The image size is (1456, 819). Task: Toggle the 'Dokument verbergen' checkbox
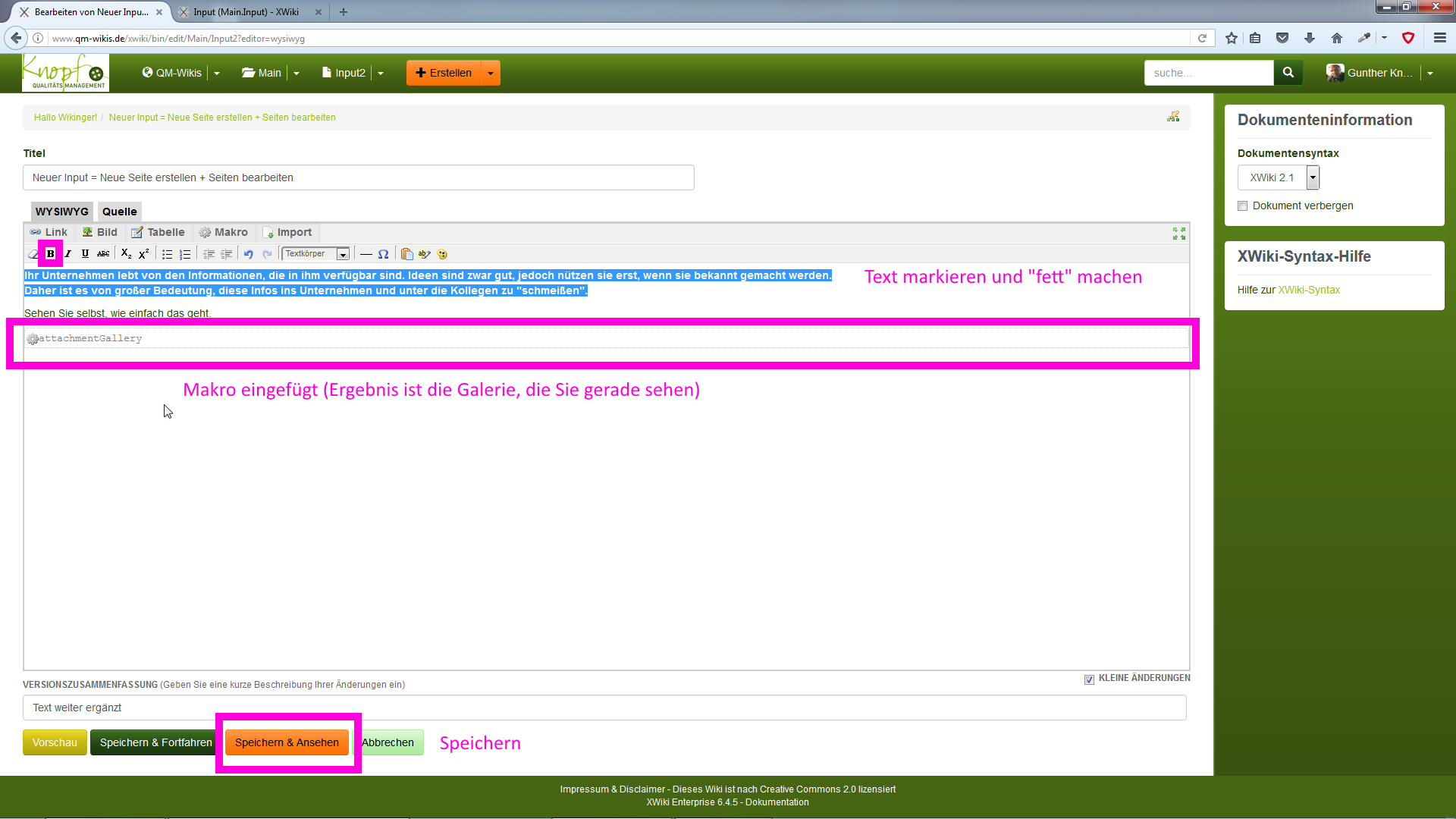coord(1242,206)
